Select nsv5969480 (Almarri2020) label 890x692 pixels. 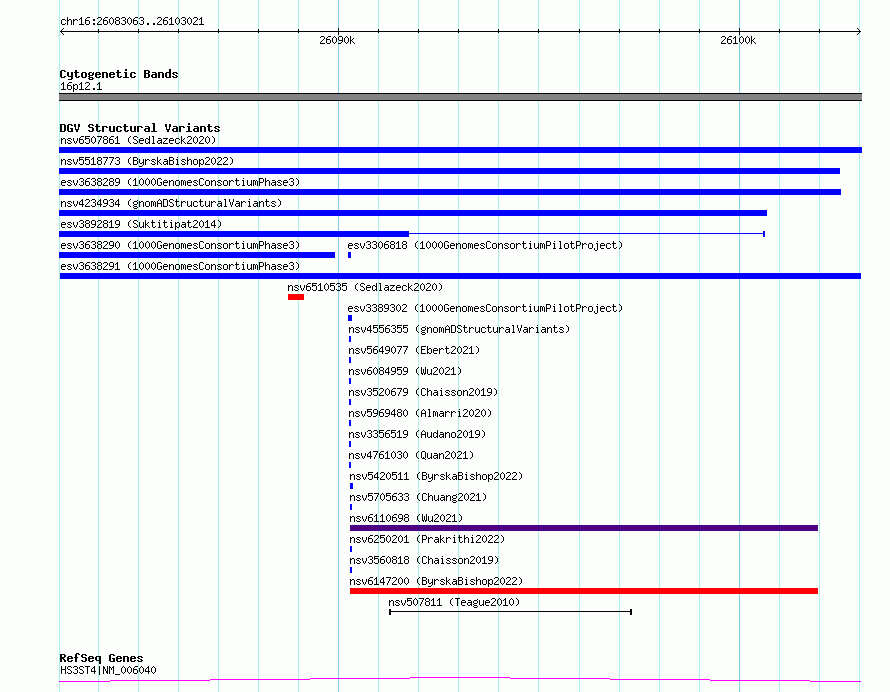click(421, 413)
